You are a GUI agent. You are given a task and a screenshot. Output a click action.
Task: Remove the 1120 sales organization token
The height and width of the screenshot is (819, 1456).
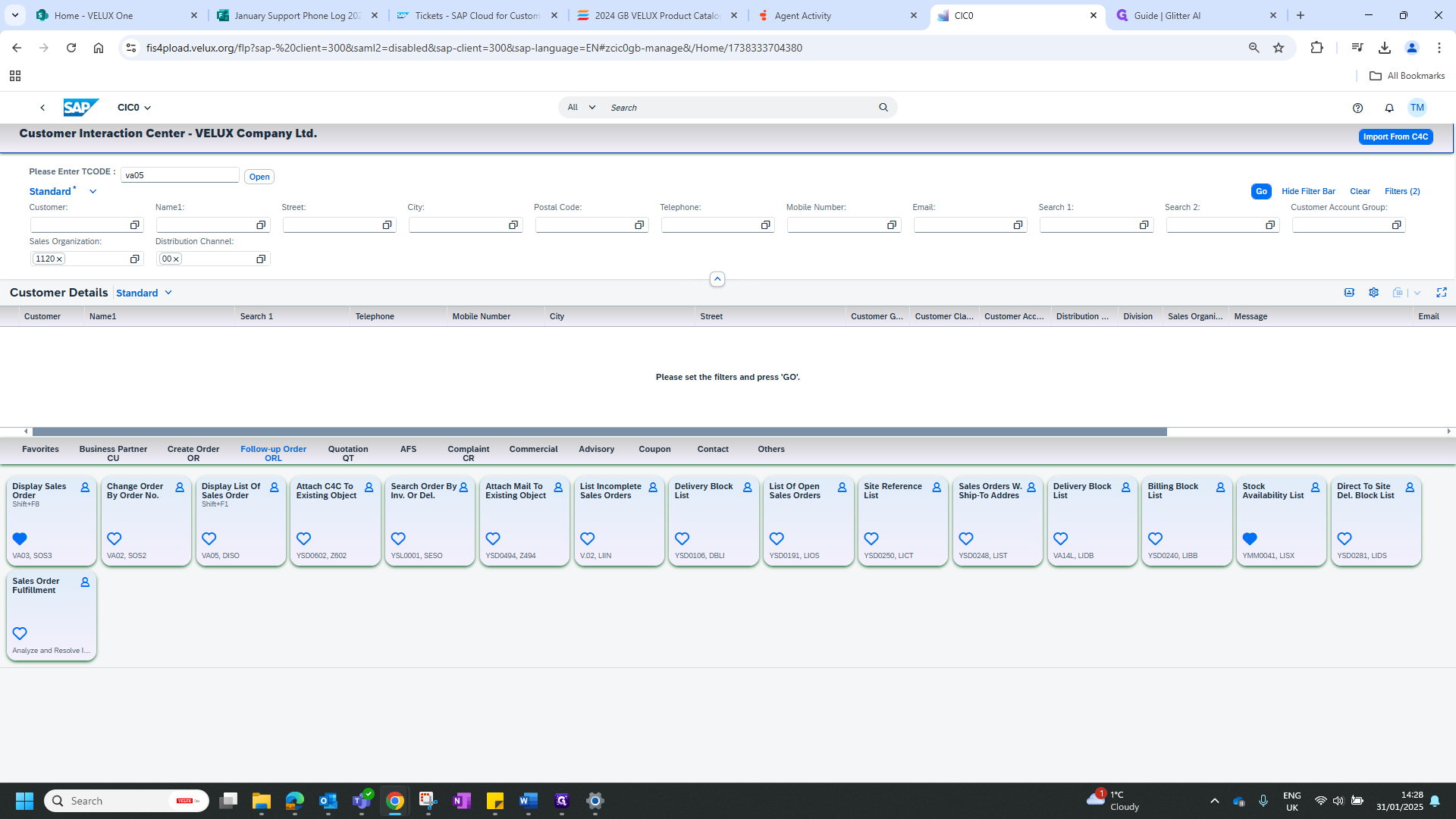(x=59, y=259)
